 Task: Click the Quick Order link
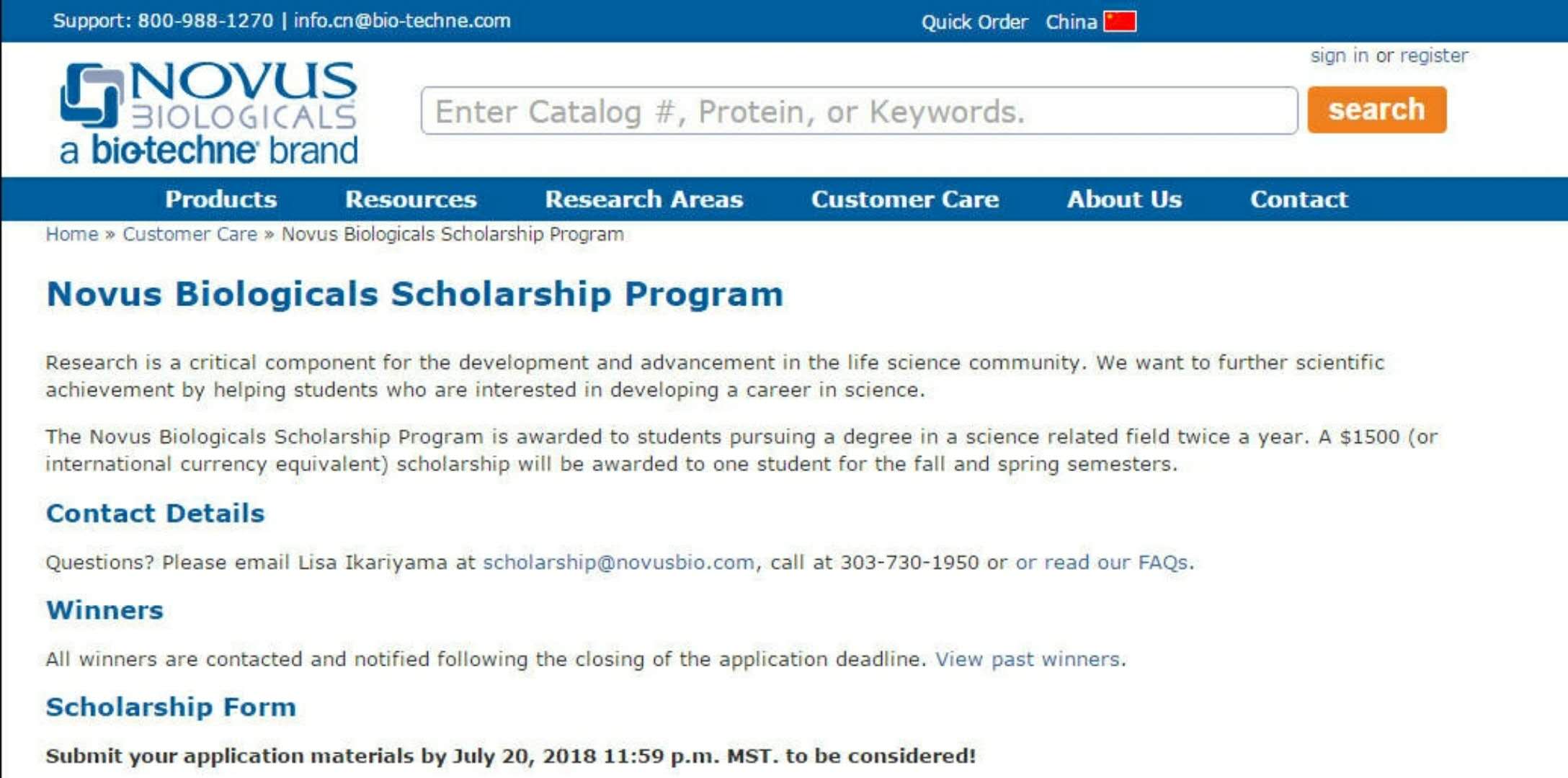(x=974, y=22)
